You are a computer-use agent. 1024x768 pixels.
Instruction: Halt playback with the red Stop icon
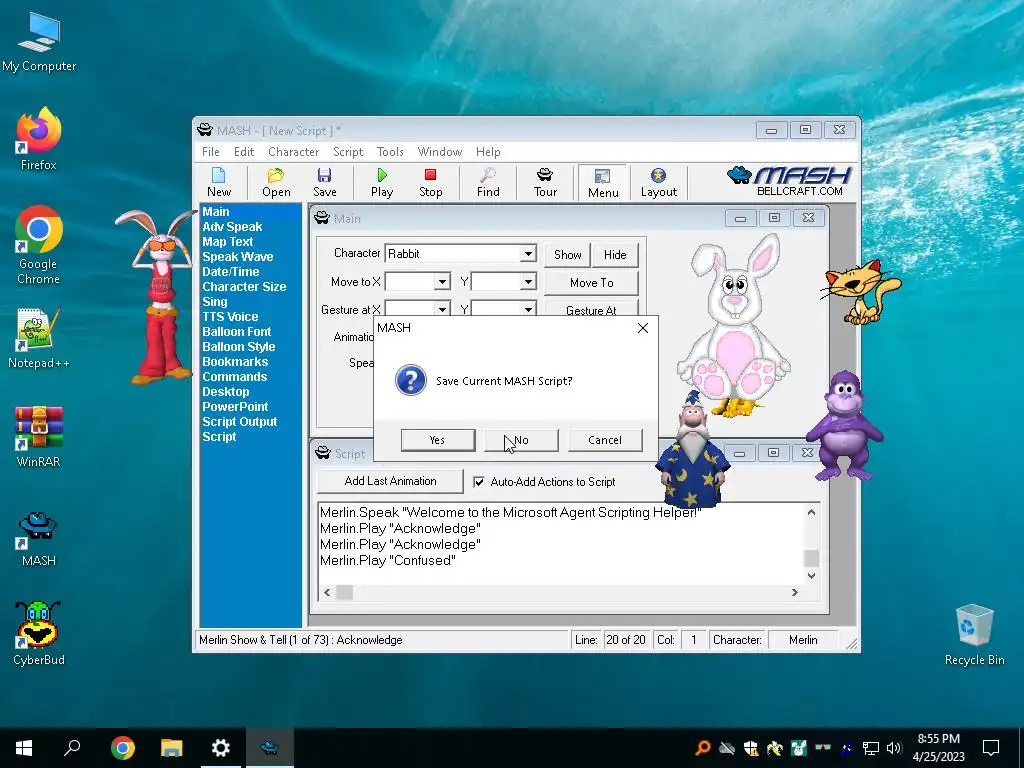[x=430, y=182]
